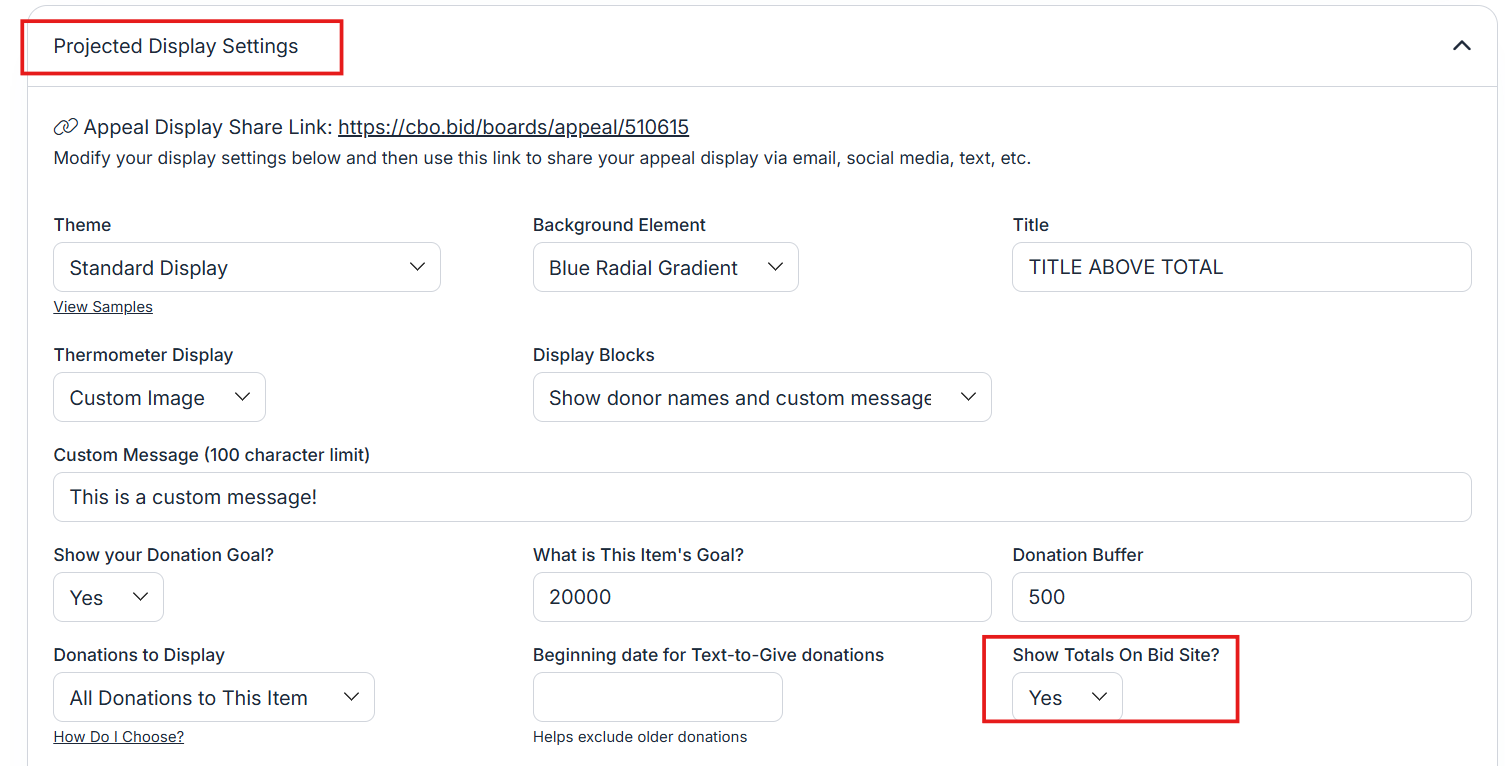Screen dimensions: 1505x766
Task: Click the Projected Display Settings header title
Action: point(176,47)
